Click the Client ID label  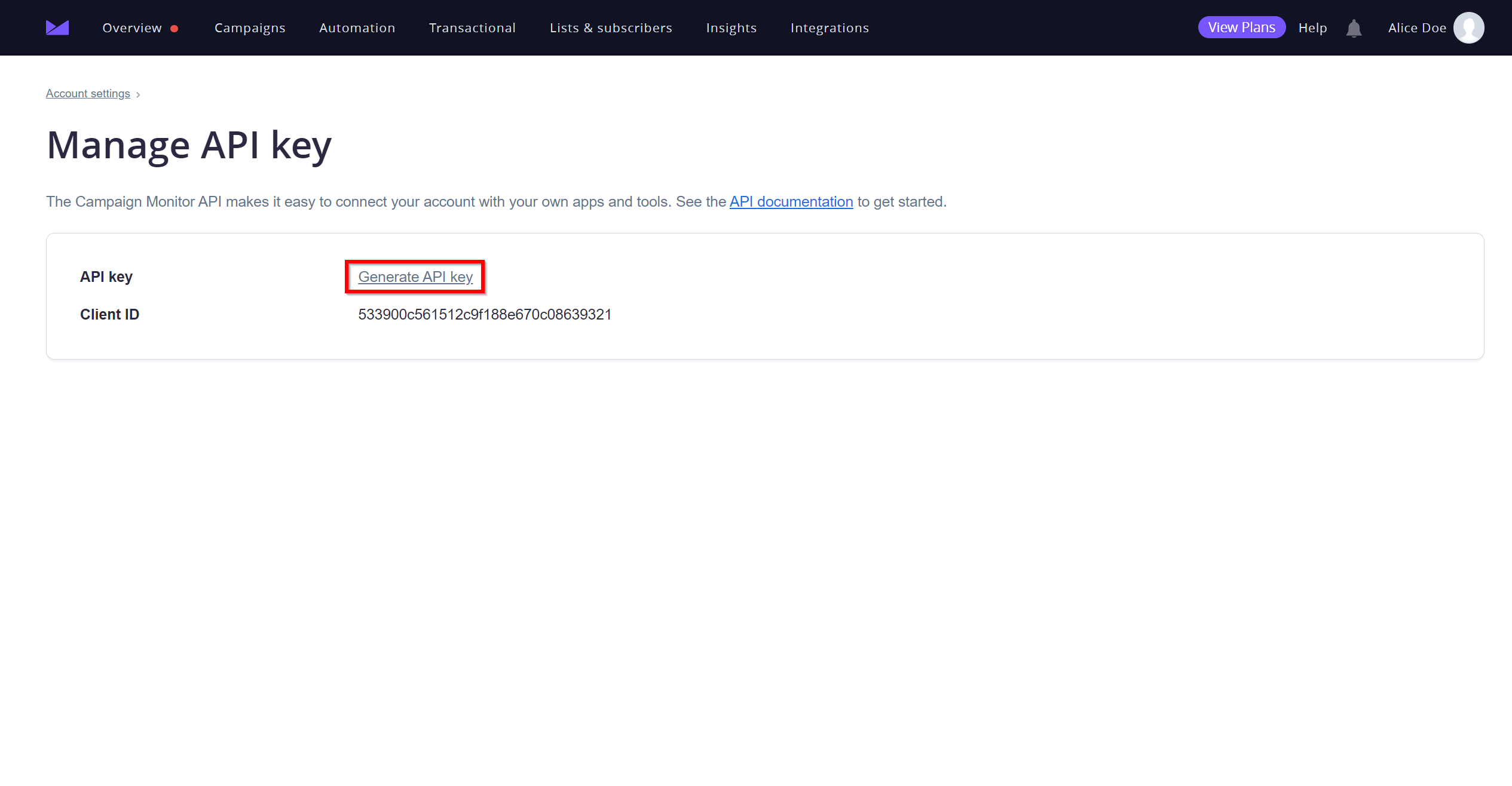tap(109, 315)
